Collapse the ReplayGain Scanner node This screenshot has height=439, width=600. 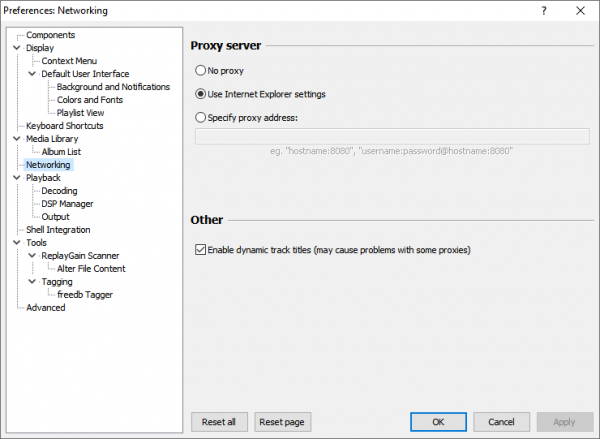tap(32, 256)
